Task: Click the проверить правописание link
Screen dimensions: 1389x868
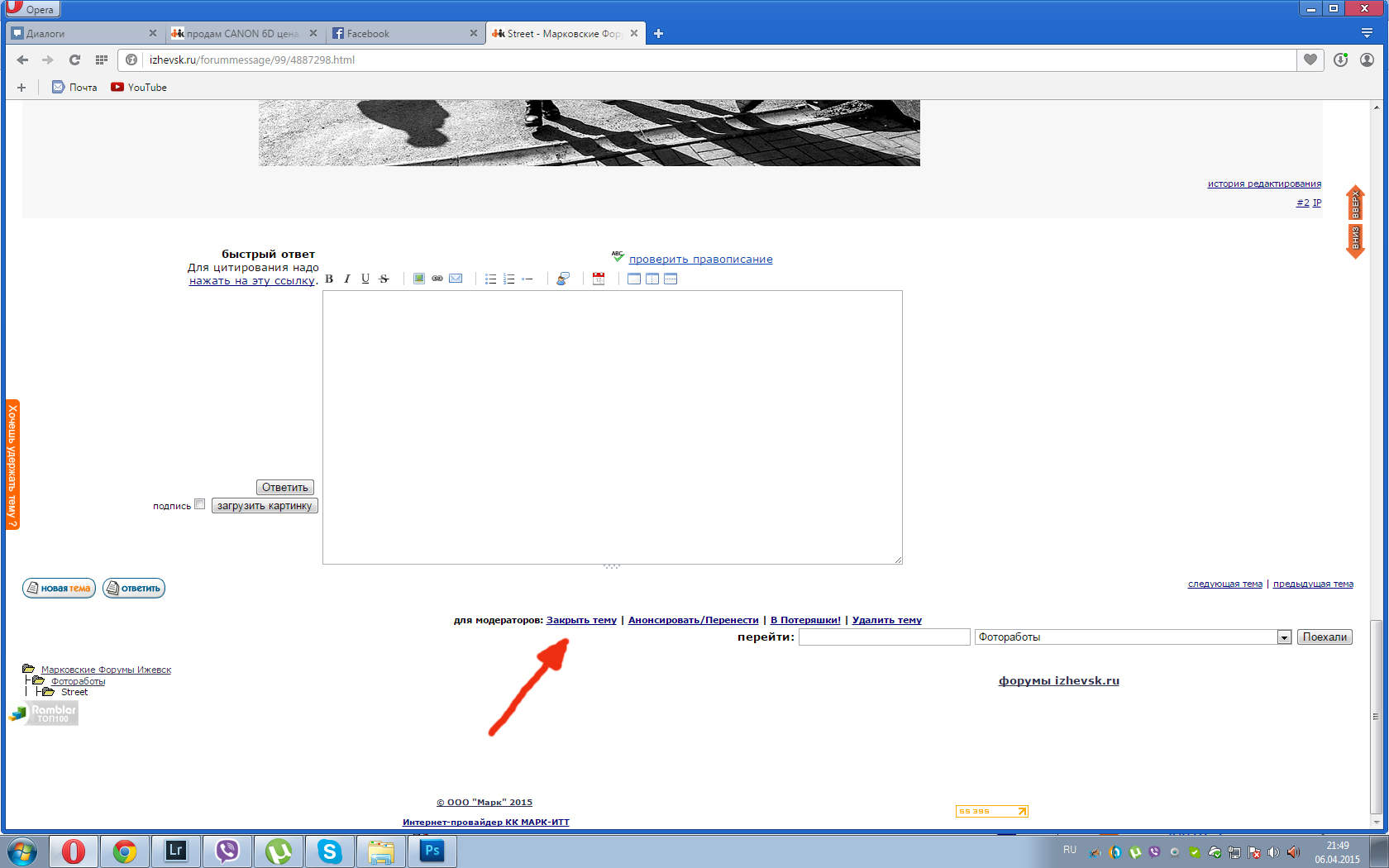Action: [x=700, y=260]
